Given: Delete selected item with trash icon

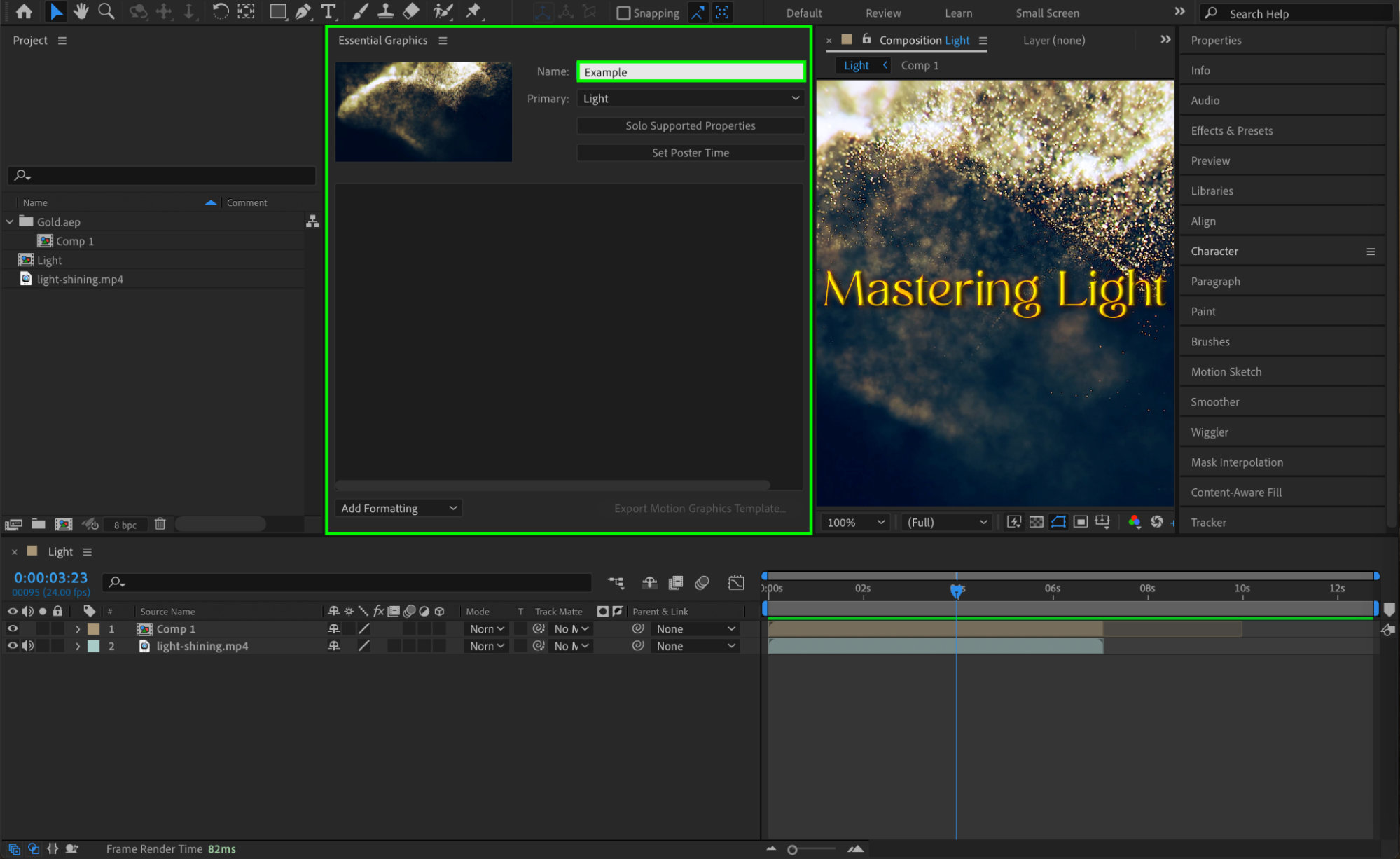Looking at the screenshot, I should point(160,524).
